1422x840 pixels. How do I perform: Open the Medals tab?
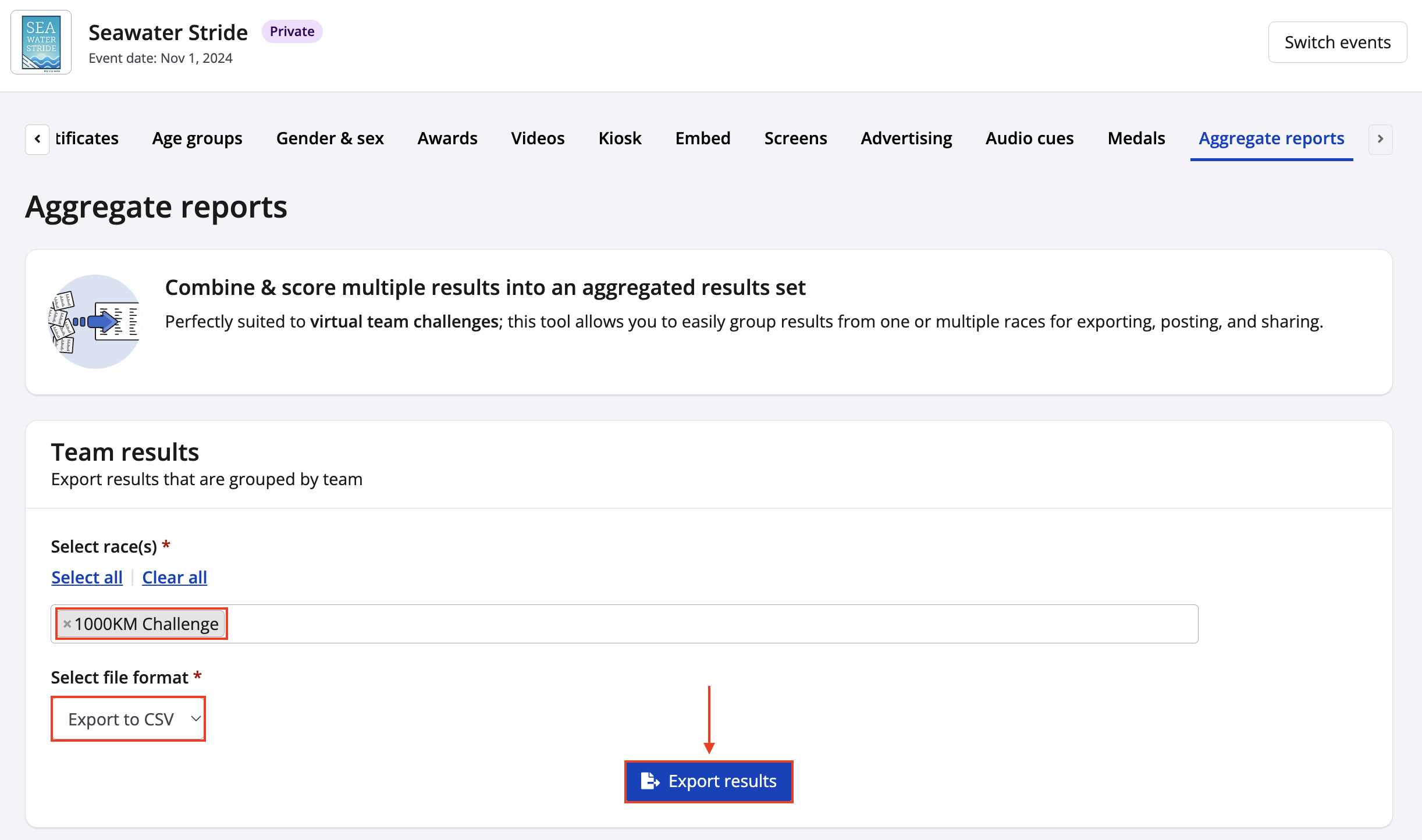(x=1136, y=138)
